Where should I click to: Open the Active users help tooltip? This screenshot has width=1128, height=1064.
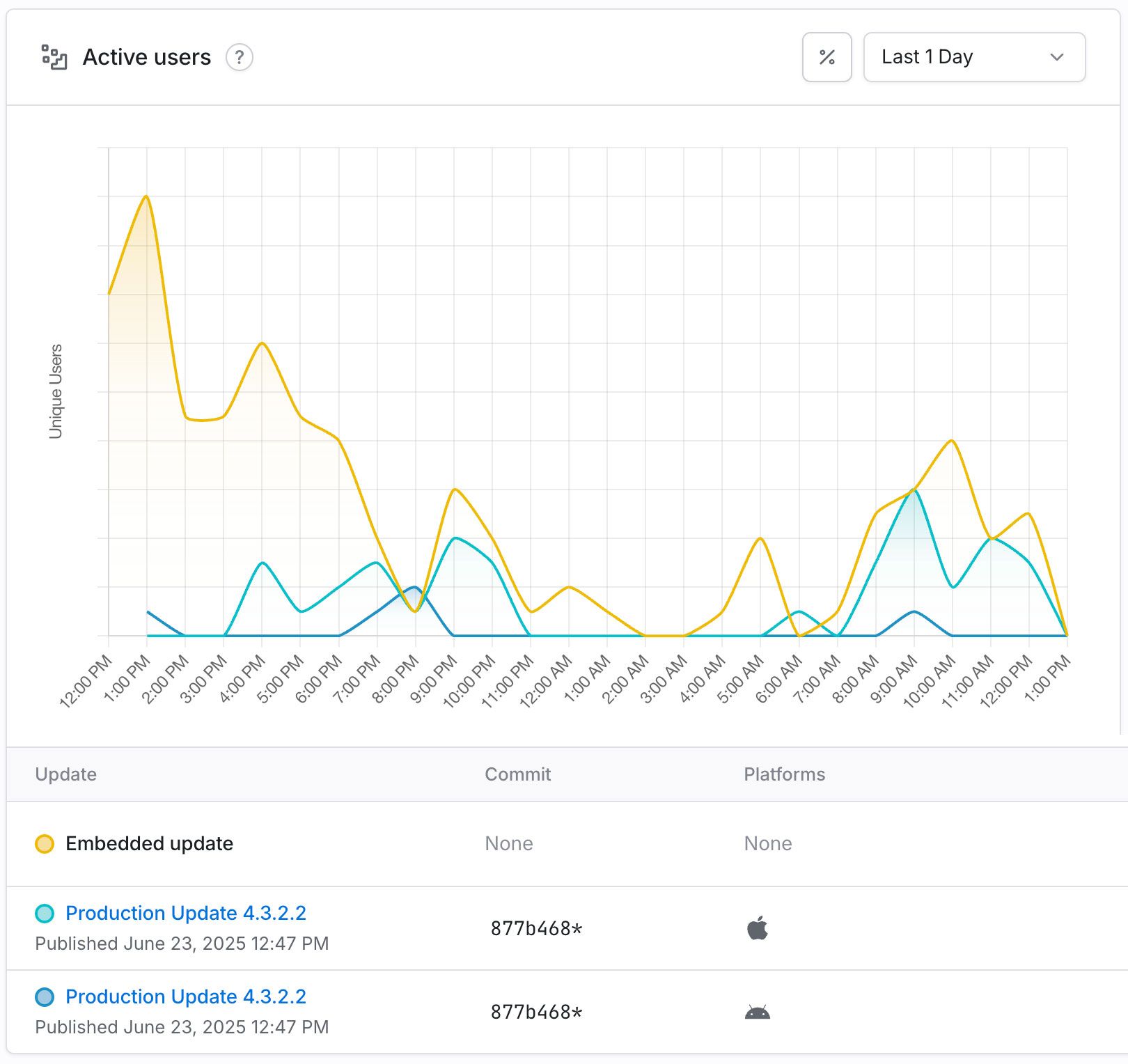click(240, 58)
